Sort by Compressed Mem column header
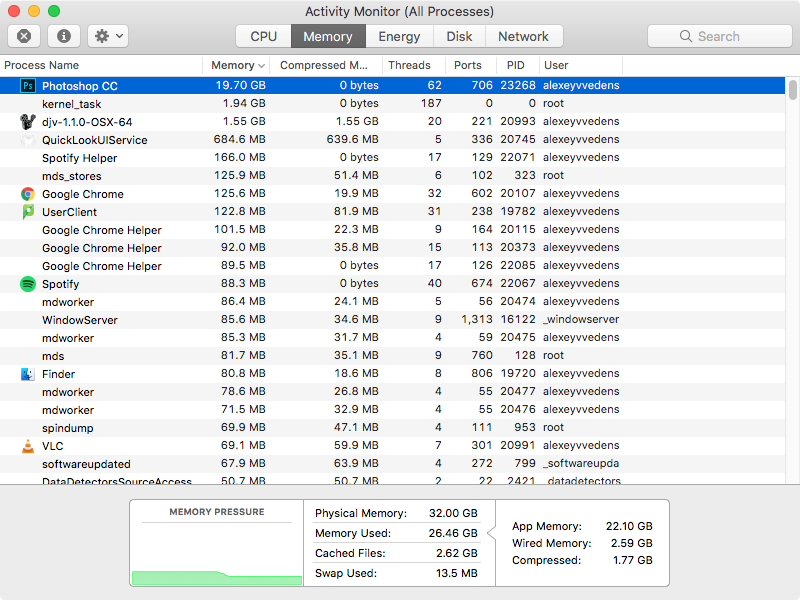This screenshot has height=600, width=800. 326,65
